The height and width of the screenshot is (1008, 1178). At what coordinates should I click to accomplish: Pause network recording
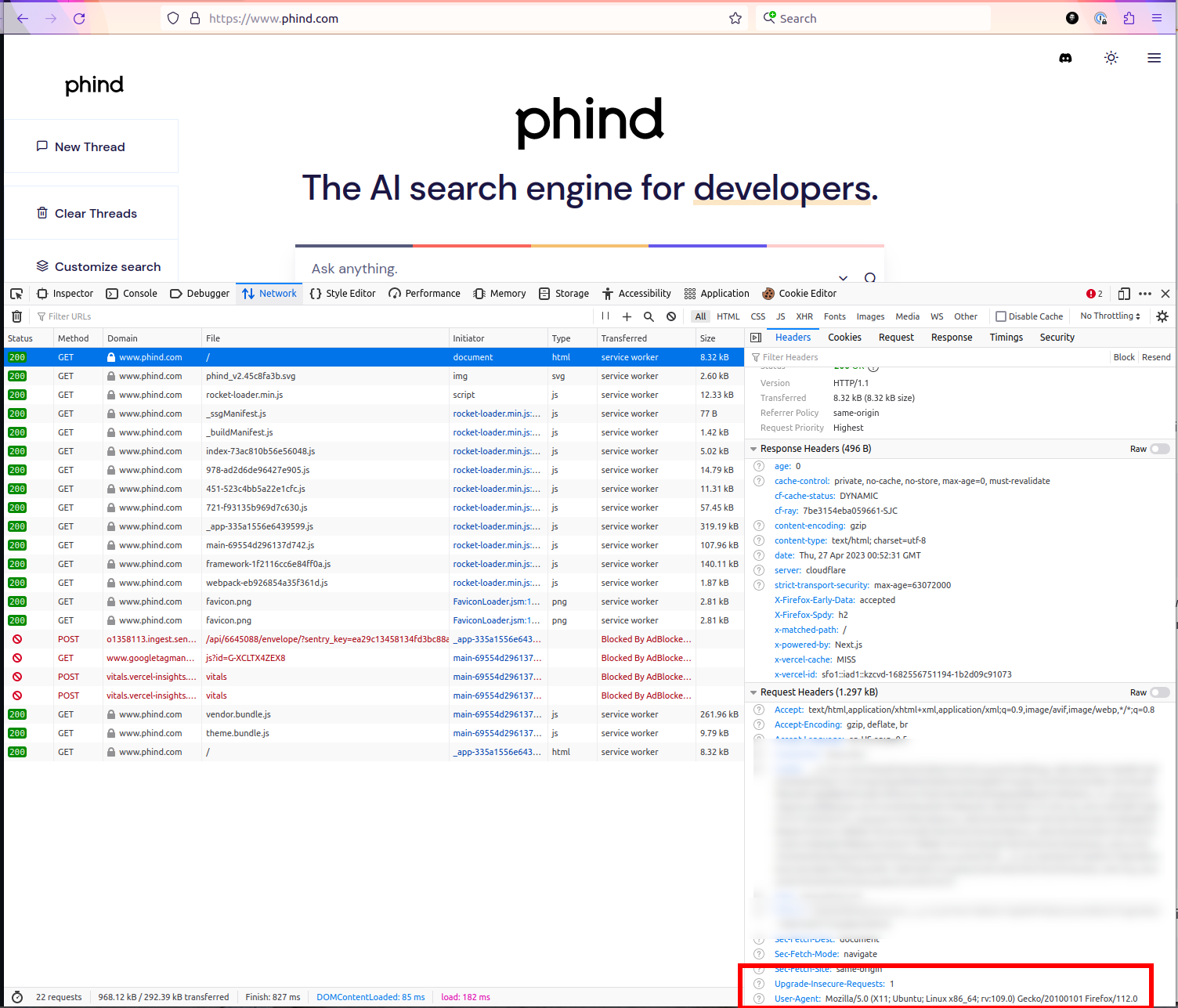point(605,316)
